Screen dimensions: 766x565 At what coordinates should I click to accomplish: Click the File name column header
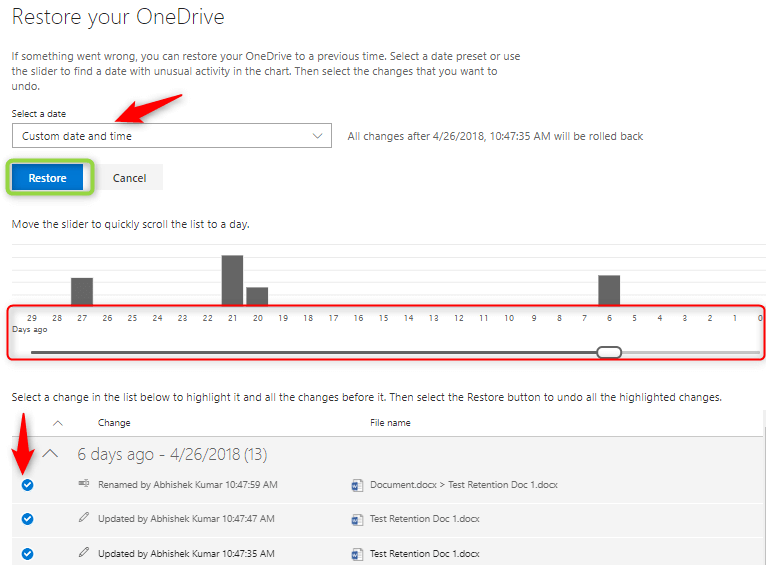pos(390,423)
